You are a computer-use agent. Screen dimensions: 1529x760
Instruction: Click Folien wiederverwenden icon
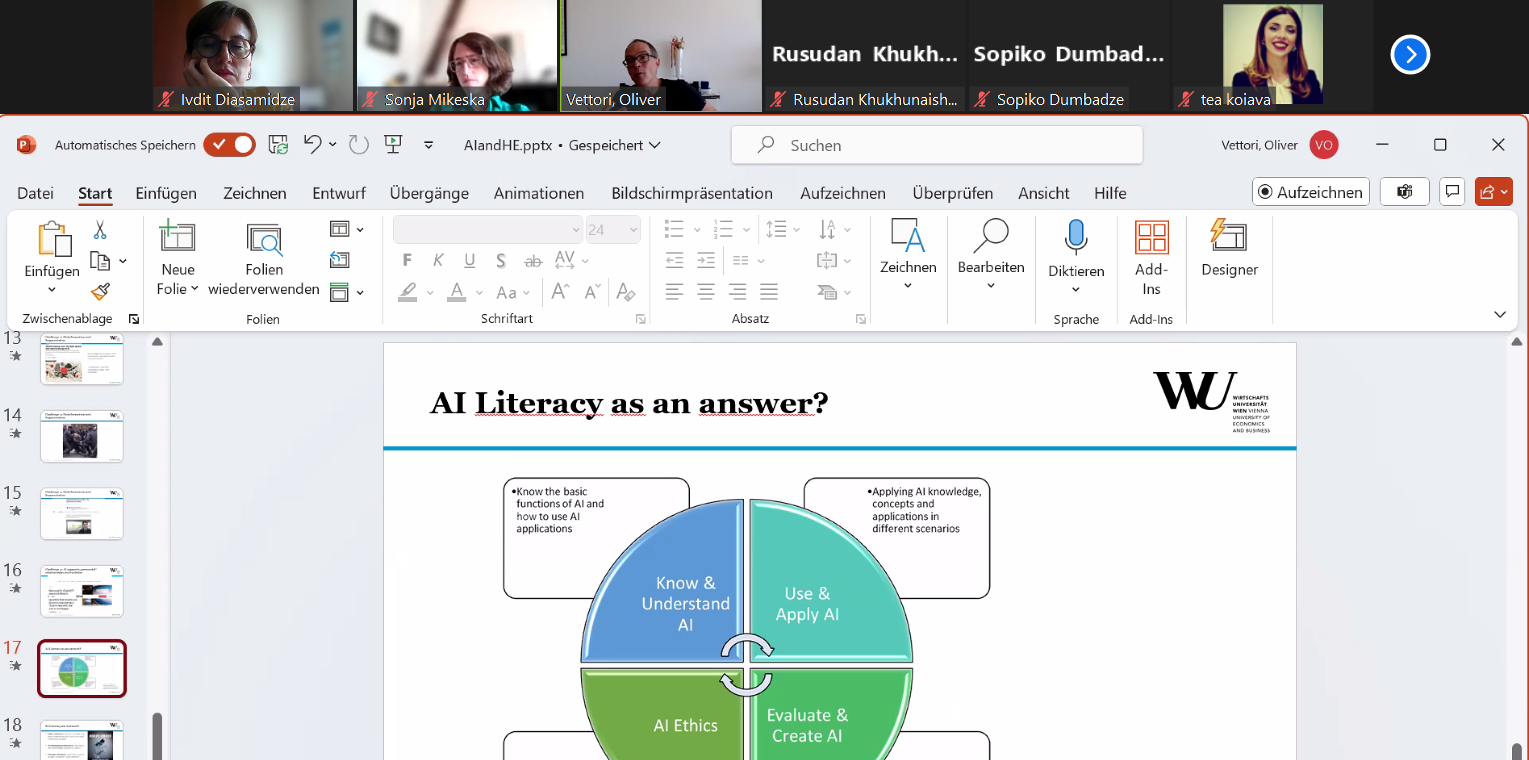click(x=264, y=239)
